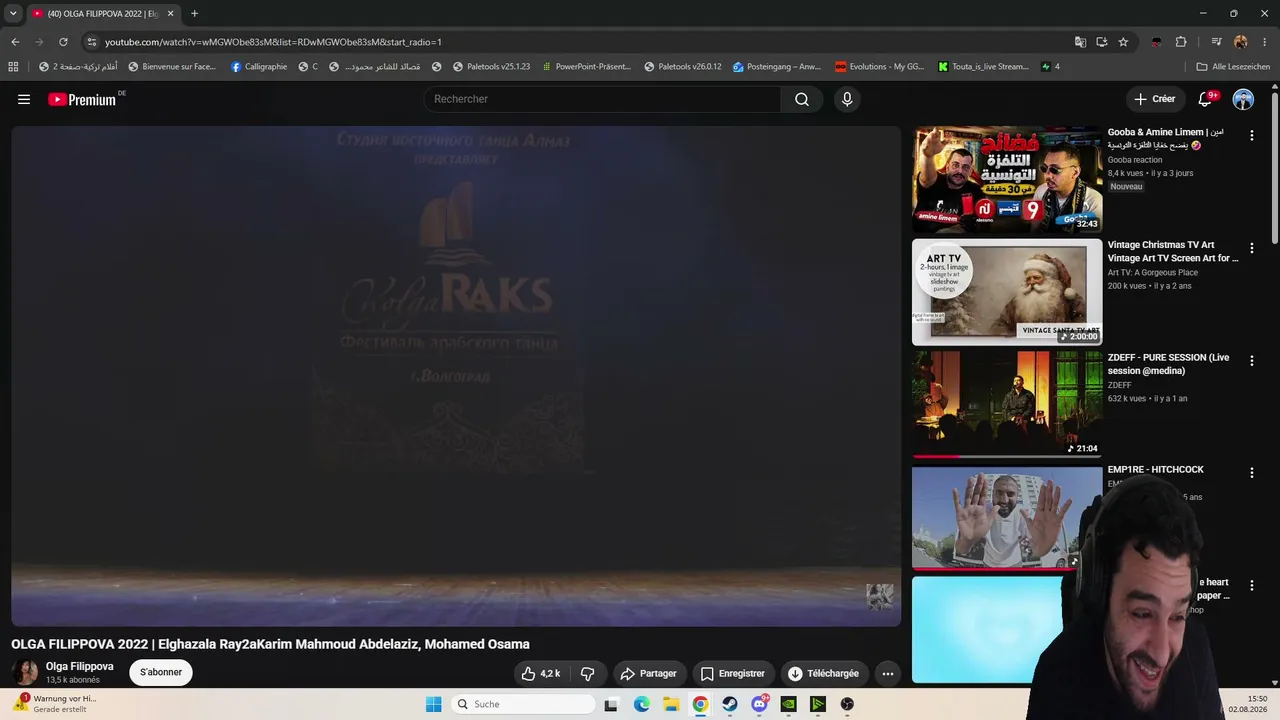Open the EMP1RE - HITCHCOCK video title
The width and height of the screenshot is (1280, 720).
coord(1155,470)
